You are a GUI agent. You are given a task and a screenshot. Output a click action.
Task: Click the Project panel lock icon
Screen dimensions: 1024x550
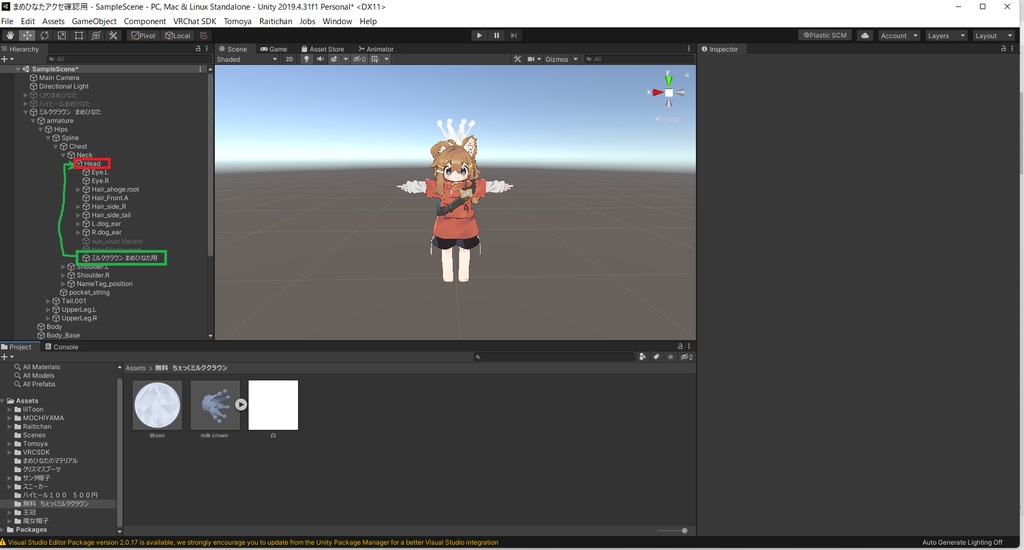click(680, 346)
